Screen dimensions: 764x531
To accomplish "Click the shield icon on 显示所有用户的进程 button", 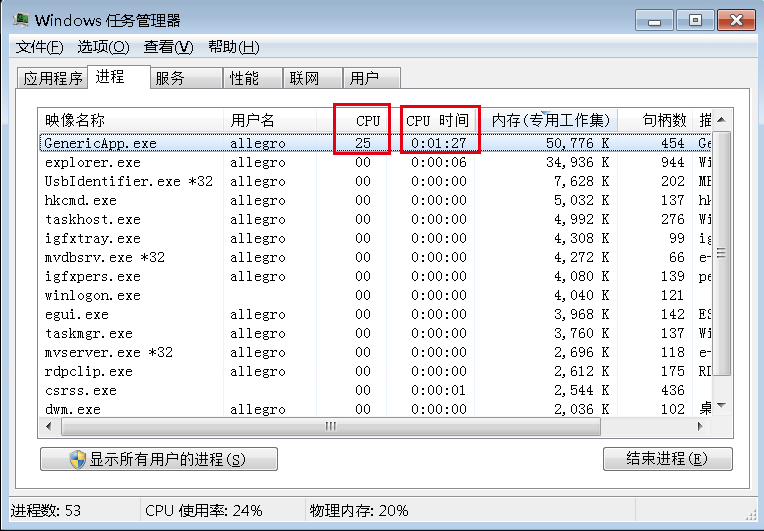I will 77,459.
